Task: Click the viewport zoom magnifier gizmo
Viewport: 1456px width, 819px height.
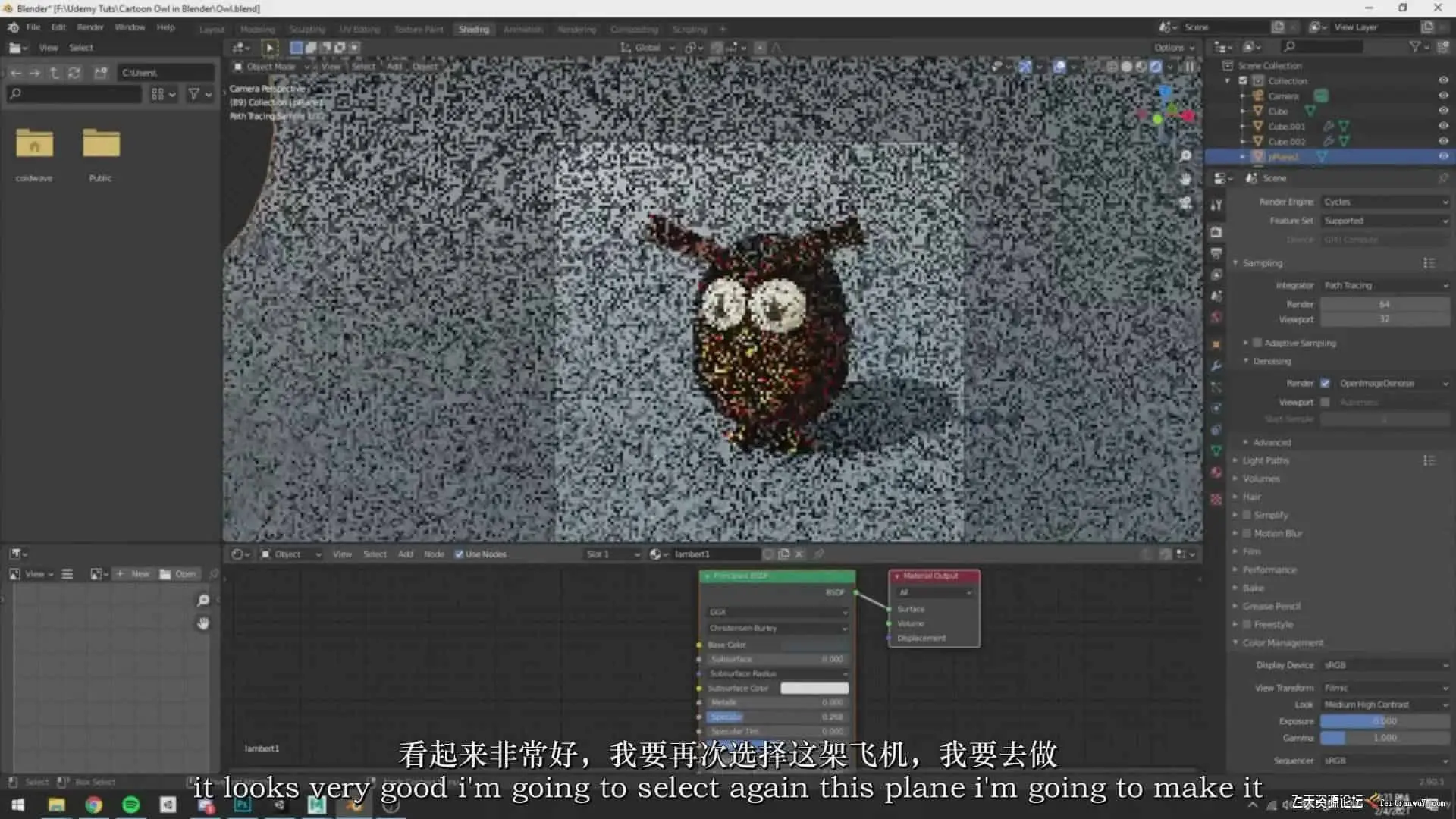Action: (x=1185, y=156)
